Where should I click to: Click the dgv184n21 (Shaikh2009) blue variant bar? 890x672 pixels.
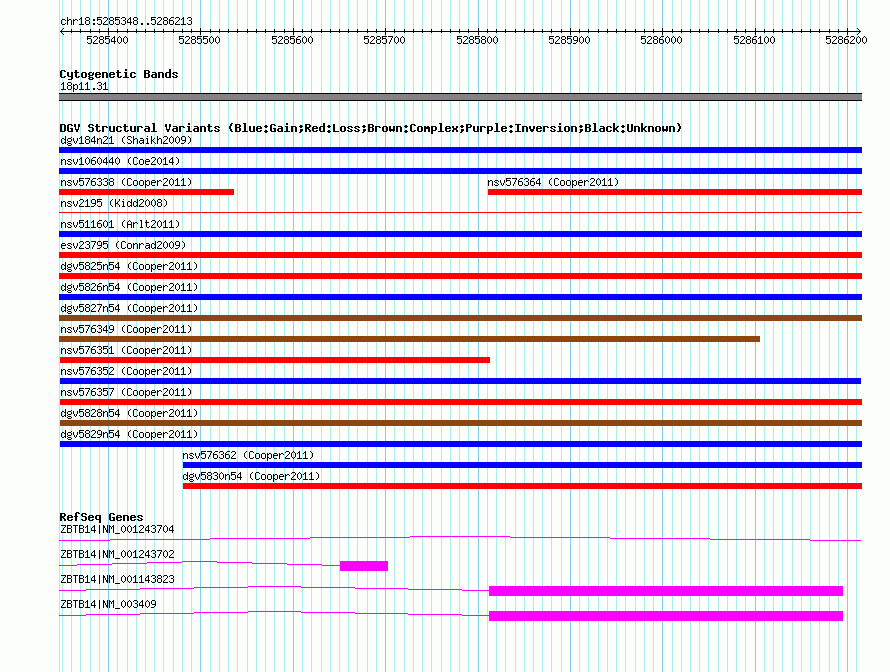460,150
